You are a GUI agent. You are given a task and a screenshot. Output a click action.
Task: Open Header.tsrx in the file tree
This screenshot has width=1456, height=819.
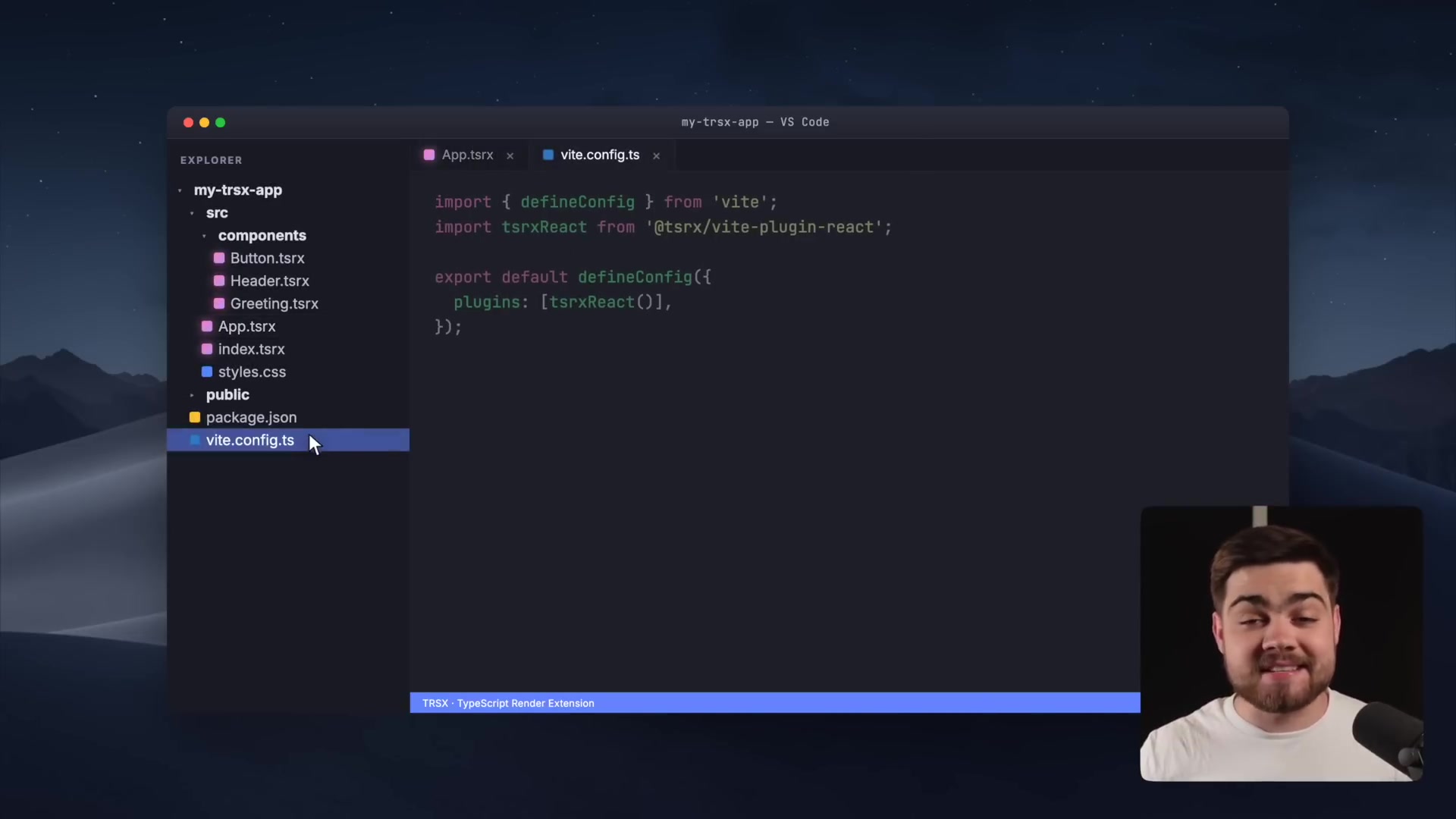[x=270, y=281]
